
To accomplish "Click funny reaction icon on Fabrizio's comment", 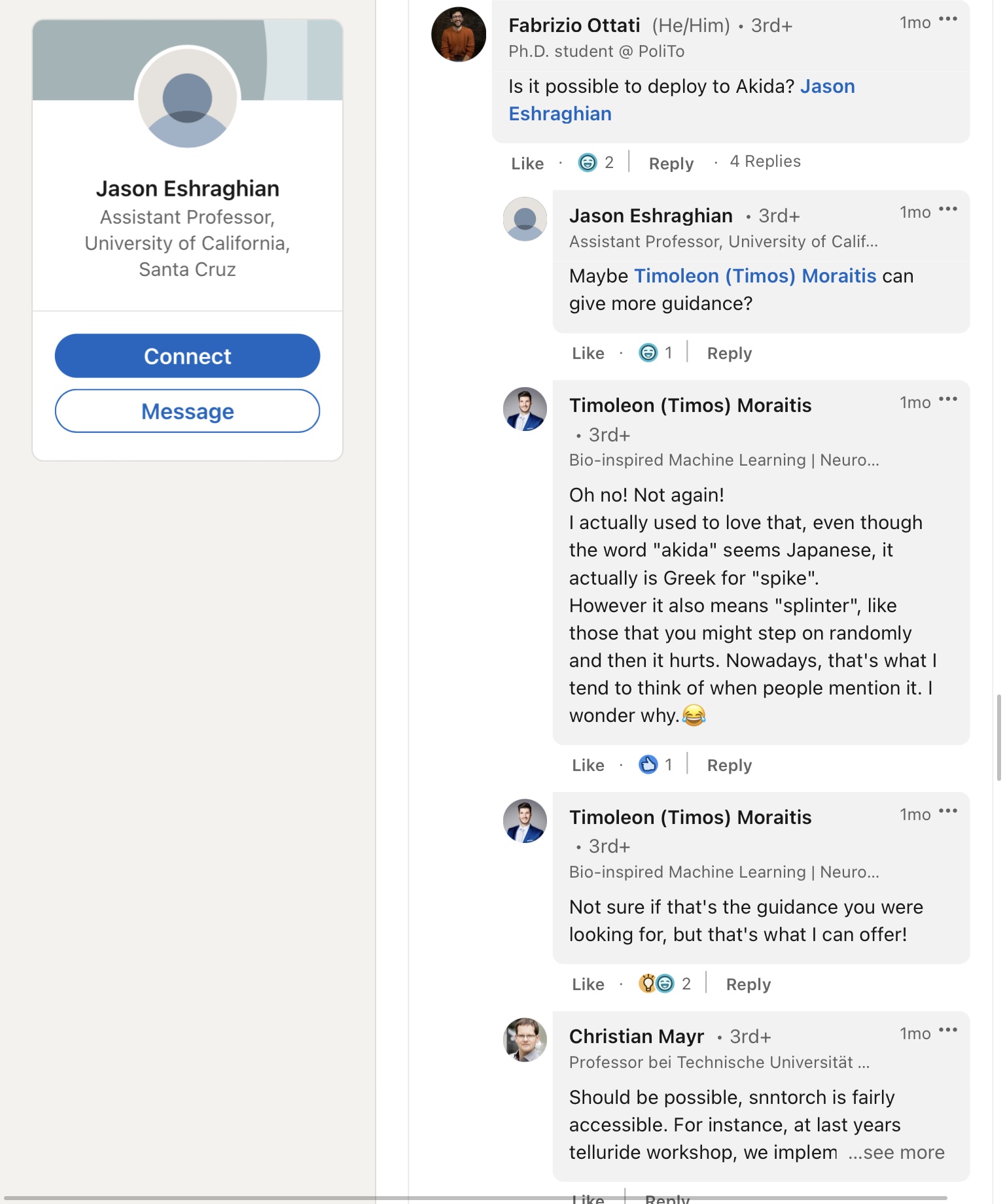I will coord(588,162).
